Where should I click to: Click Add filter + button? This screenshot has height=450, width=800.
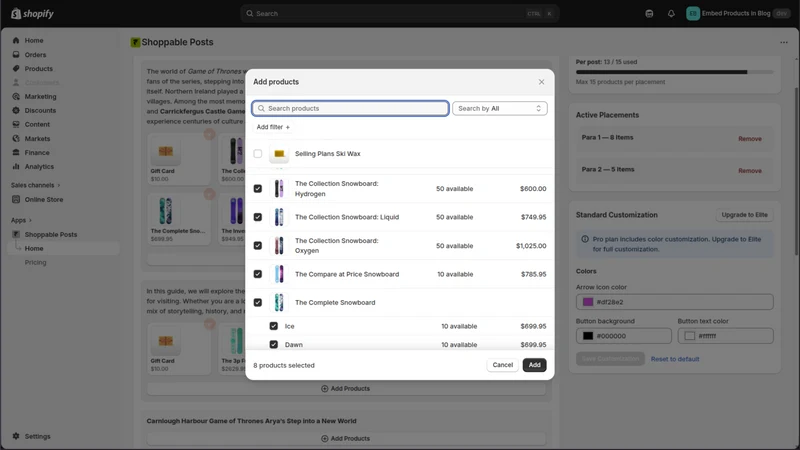(x=273, y=127)
